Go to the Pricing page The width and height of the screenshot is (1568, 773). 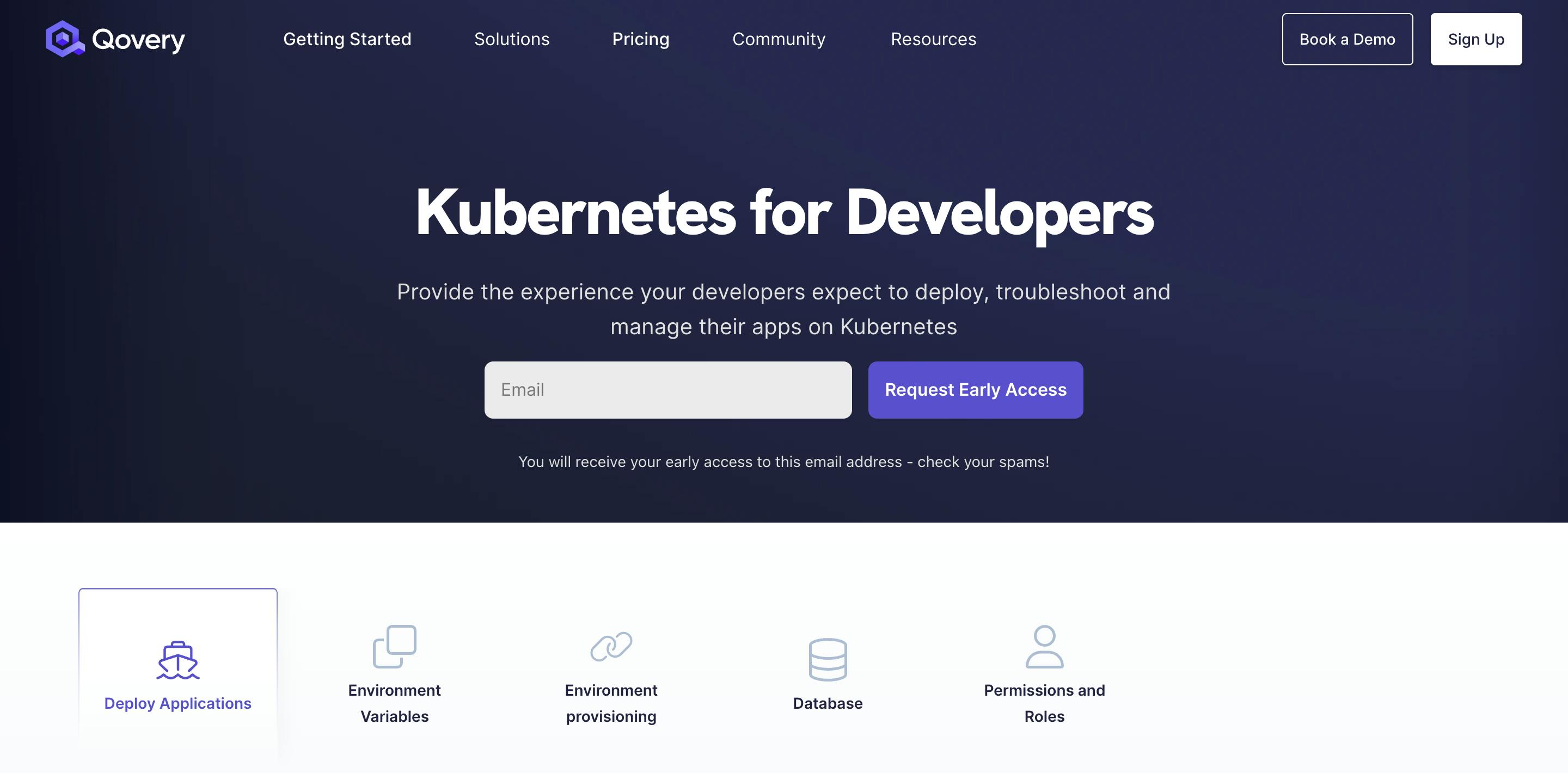coord(640,39)
